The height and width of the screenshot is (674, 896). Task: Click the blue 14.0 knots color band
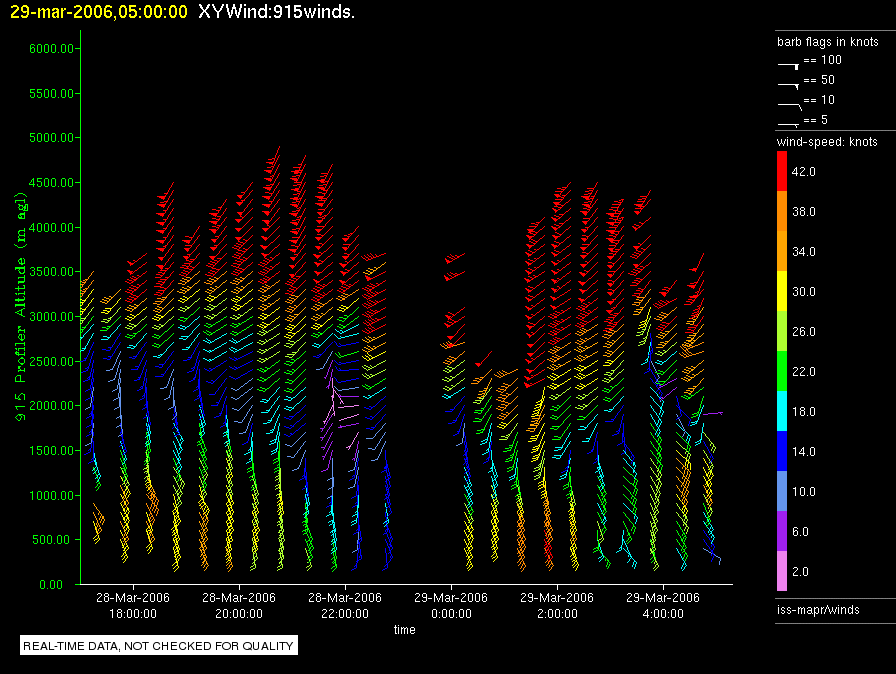pos(782,451)
